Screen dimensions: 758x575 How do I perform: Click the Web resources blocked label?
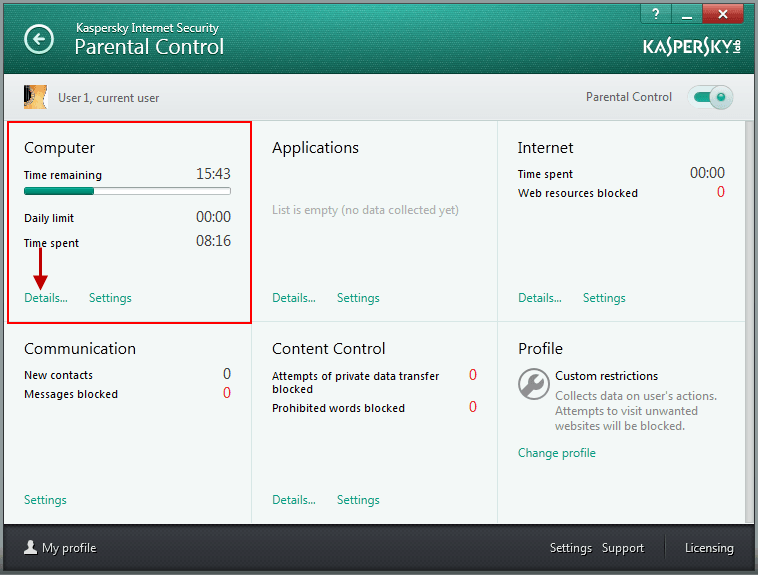point(578,193)
